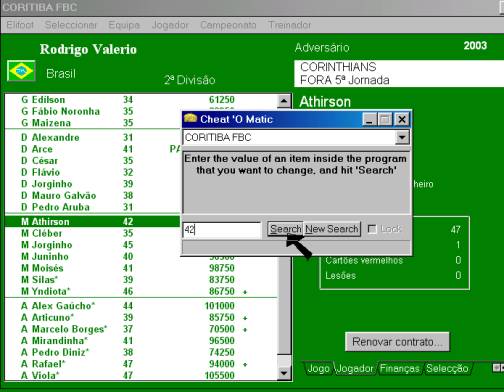This screenshot has height=392, width=504.
Task: Open the CORITIBA FBC process dropdown
Action: 402,137
